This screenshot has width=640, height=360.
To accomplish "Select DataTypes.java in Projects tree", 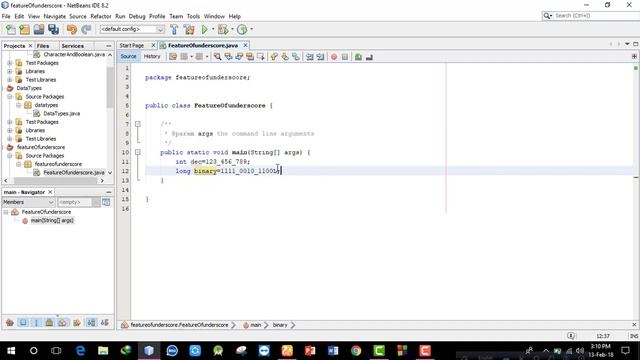I will click(x=62, y=113).
